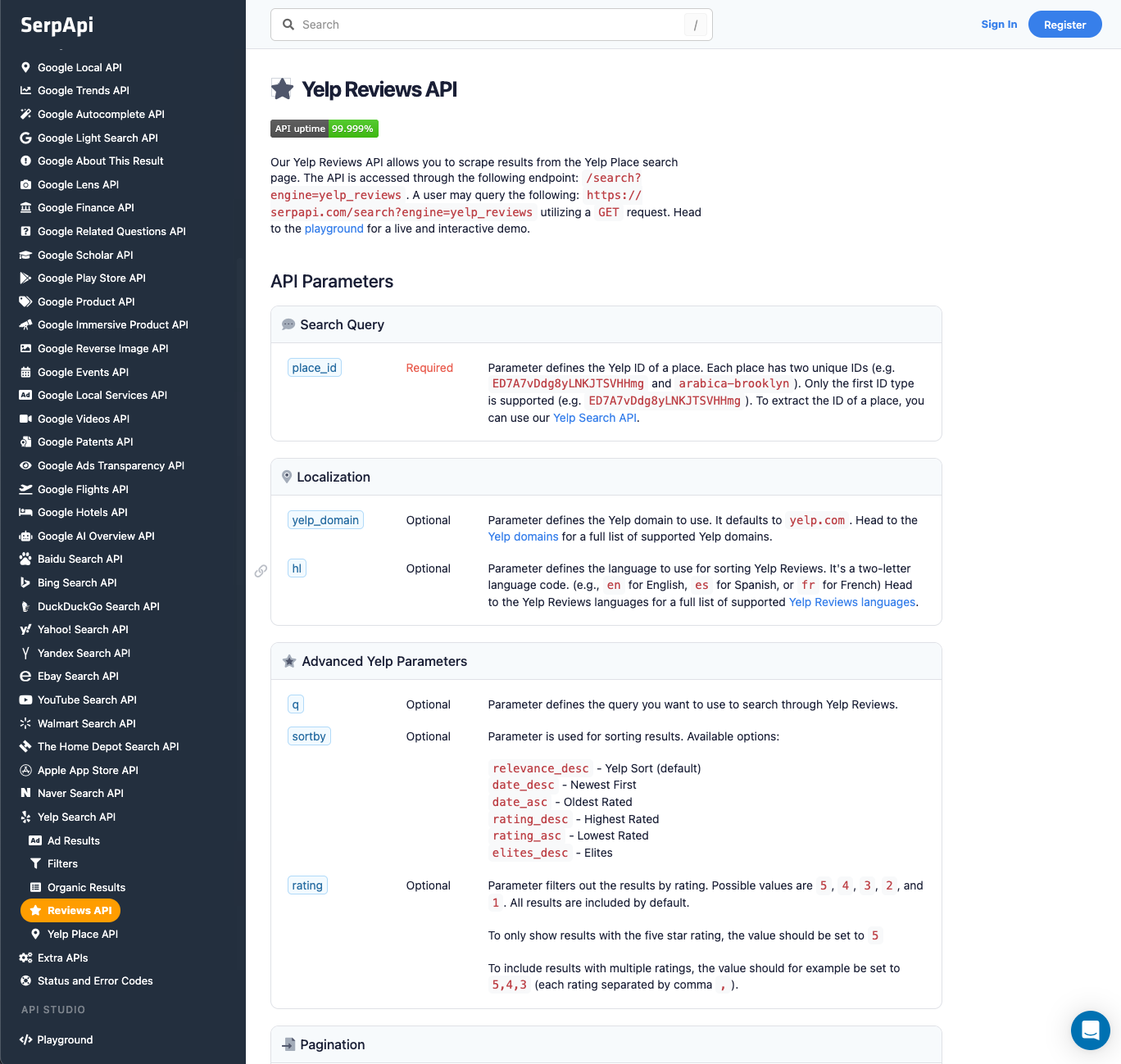1121x1064 pixels.
Task: Click the Playground code icon
Action: pos(25,1039)
